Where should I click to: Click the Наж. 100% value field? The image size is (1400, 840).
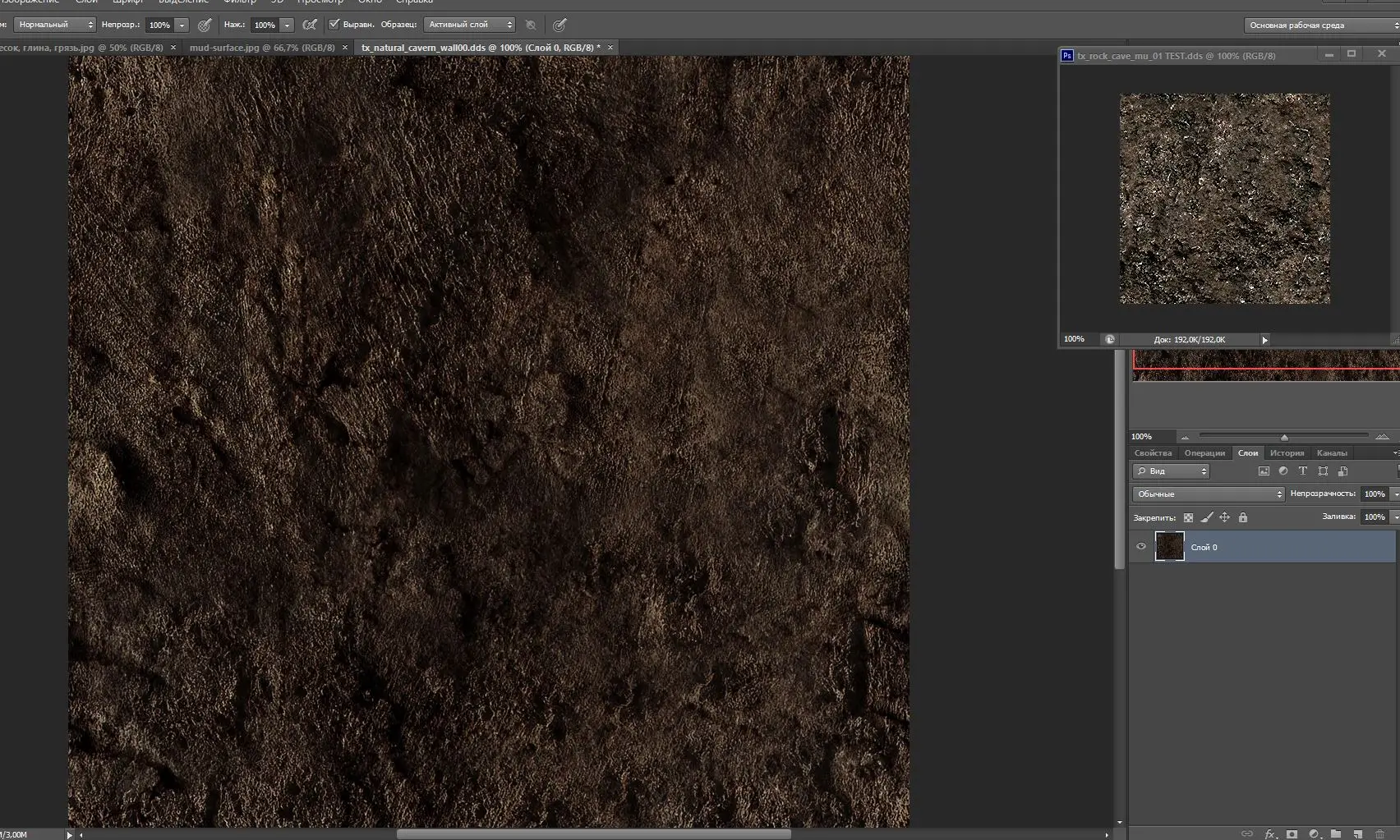pos(265,25)
